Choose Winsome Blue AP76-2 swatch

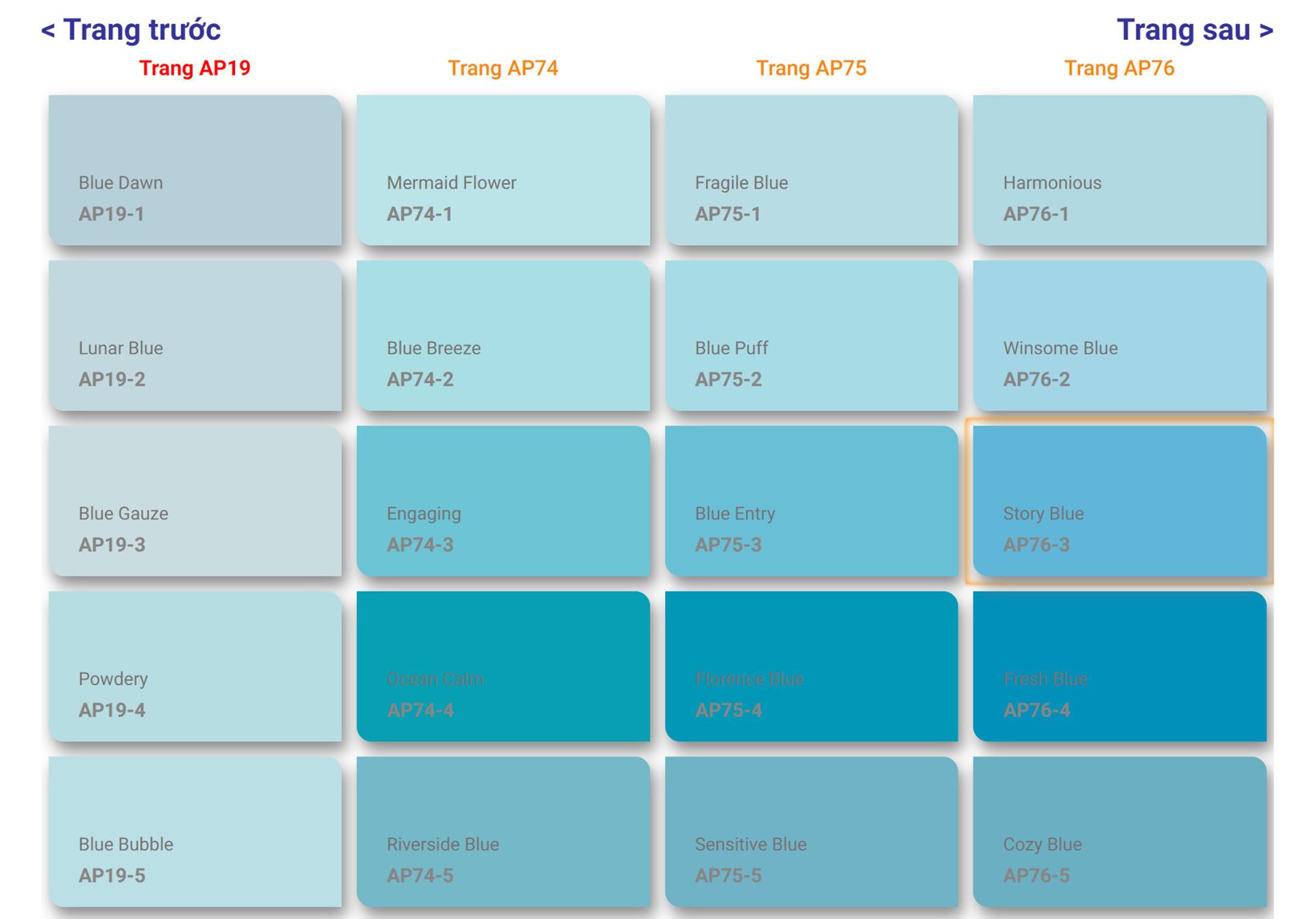click(1119, 335)
